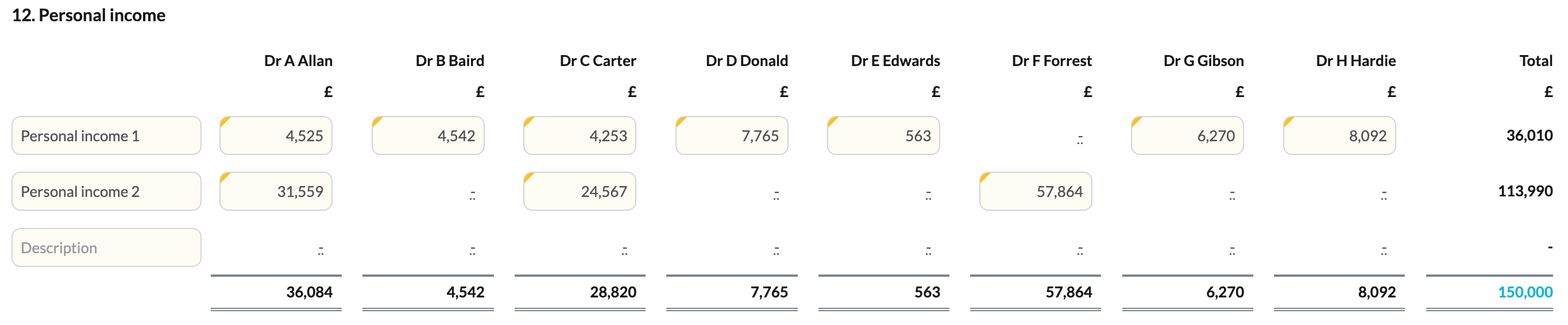Click the yellow corner flag on 4,525 cell
This screenshot has width=1568, height=325.
(224, 121)
